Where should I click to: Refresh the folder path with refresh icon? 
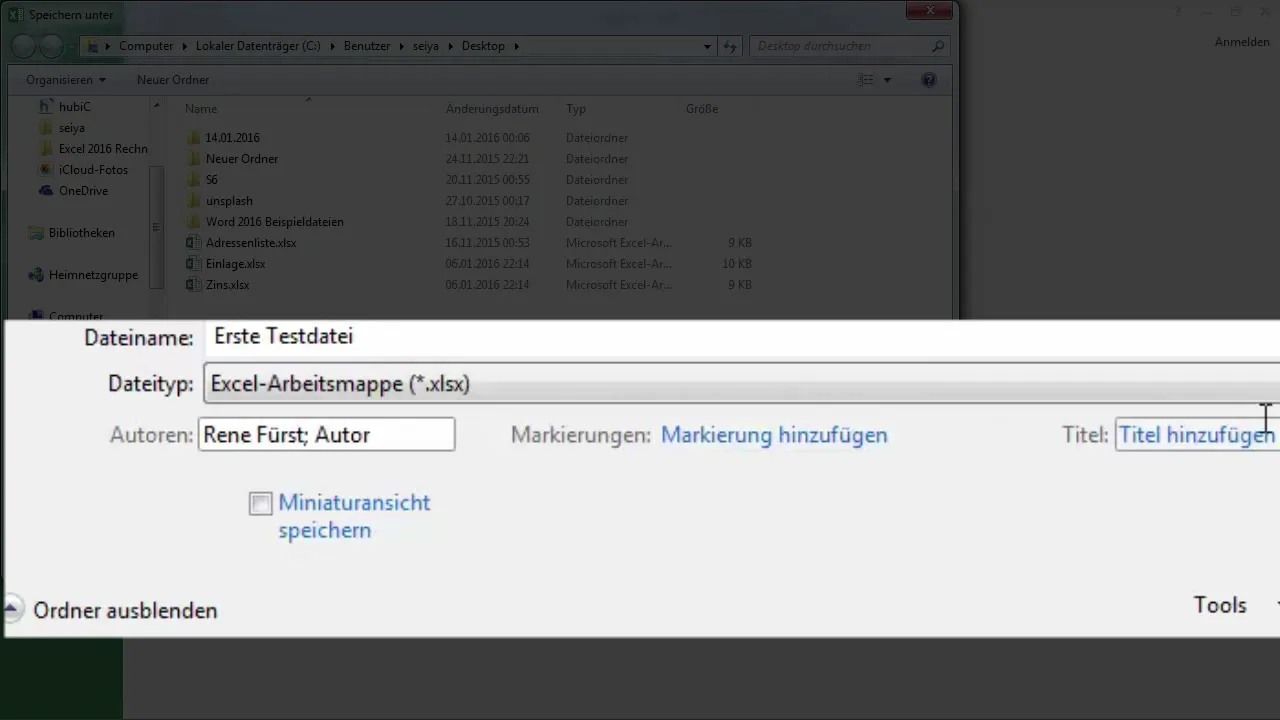(731, 46)
